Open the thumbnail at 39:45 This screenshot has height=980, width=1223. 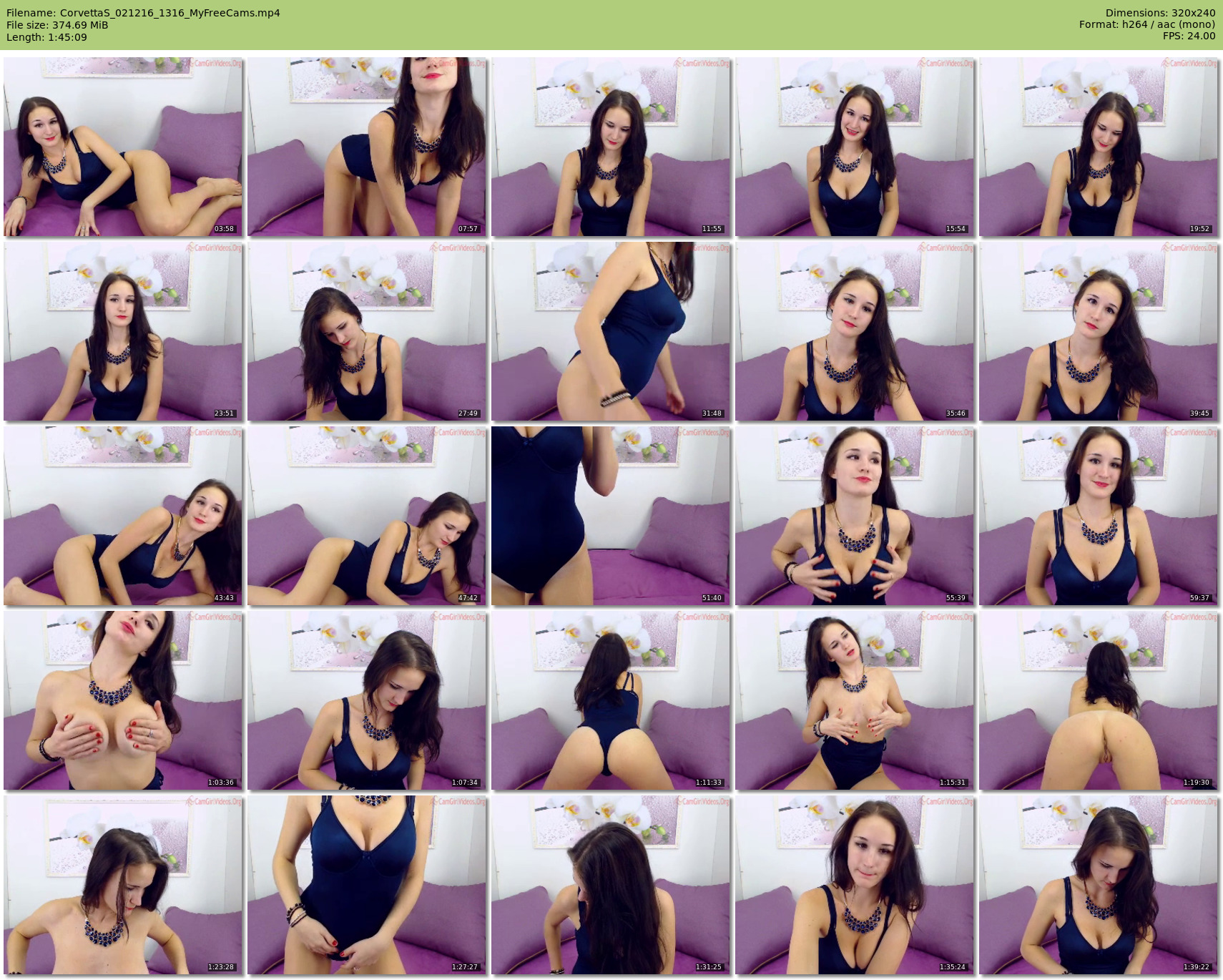1099,331
